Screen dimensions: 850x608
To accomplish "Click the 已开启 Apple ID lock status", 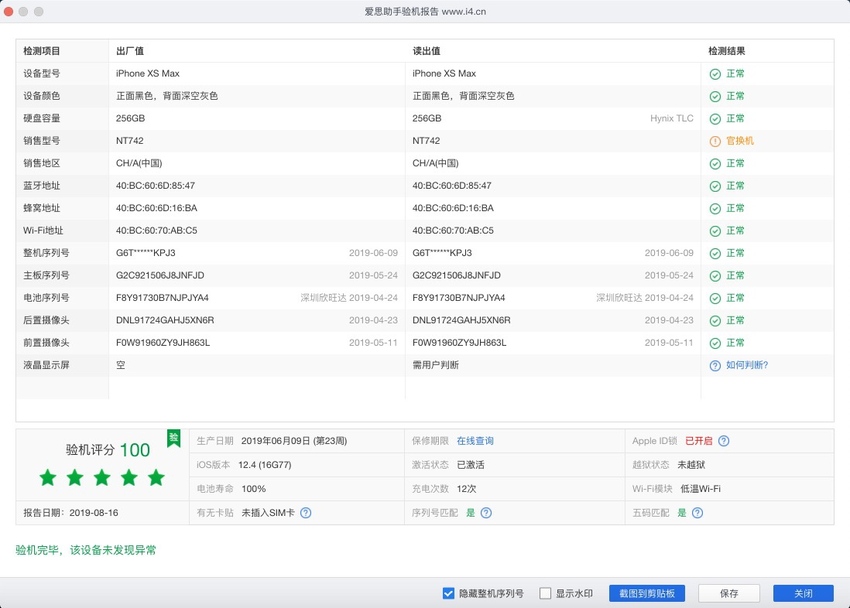I will pos(699,441).
